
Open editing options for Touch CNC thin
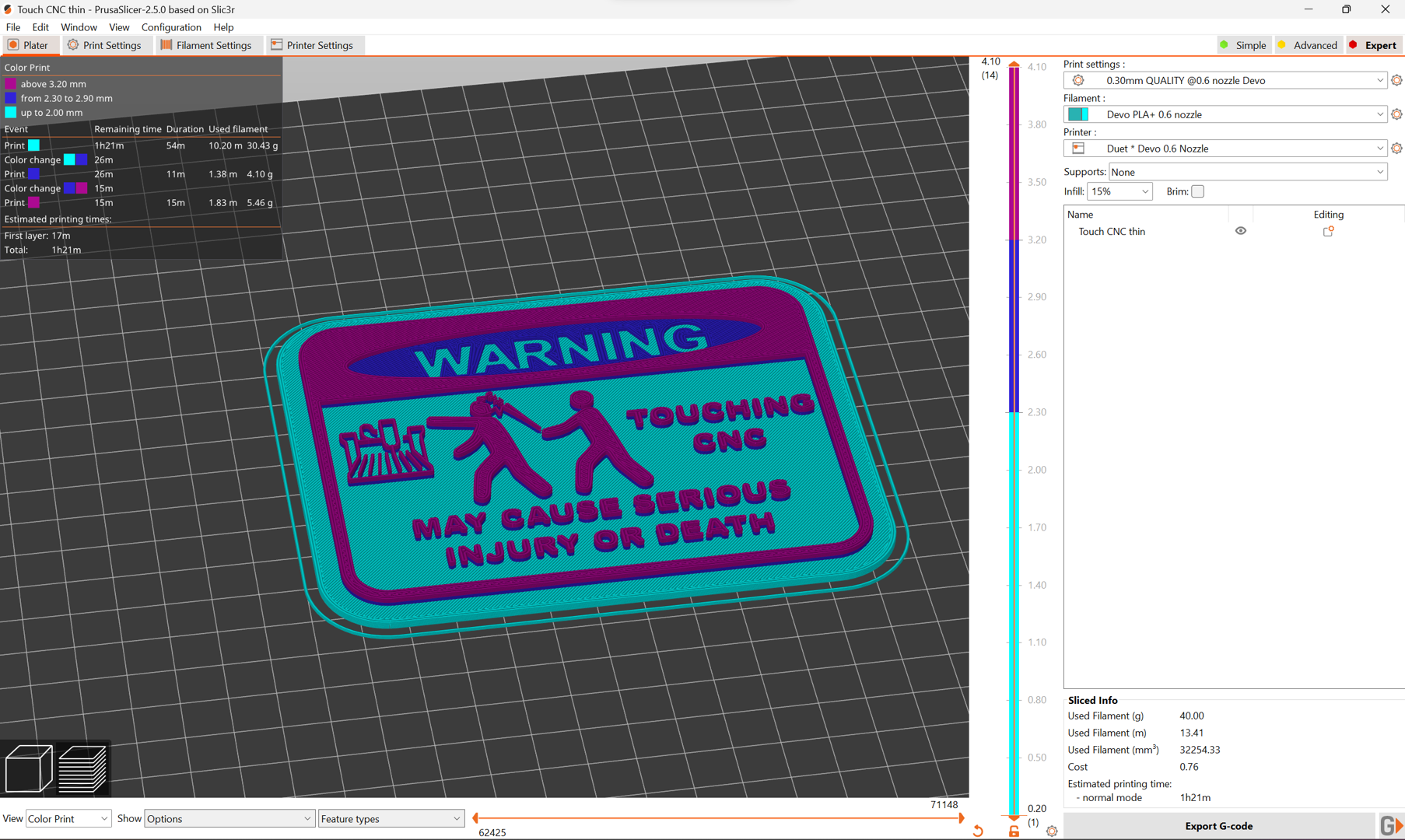pos(1328,231)
